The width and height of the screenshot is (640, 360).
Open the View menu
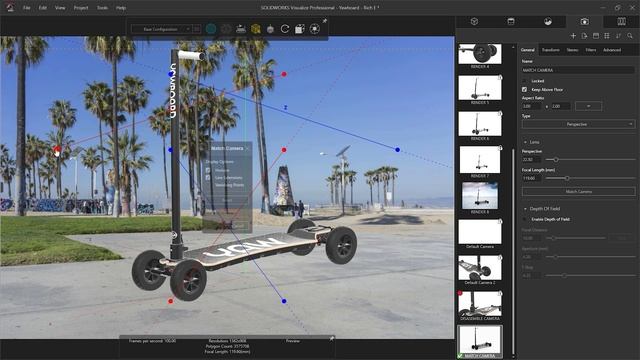(60, 8)
